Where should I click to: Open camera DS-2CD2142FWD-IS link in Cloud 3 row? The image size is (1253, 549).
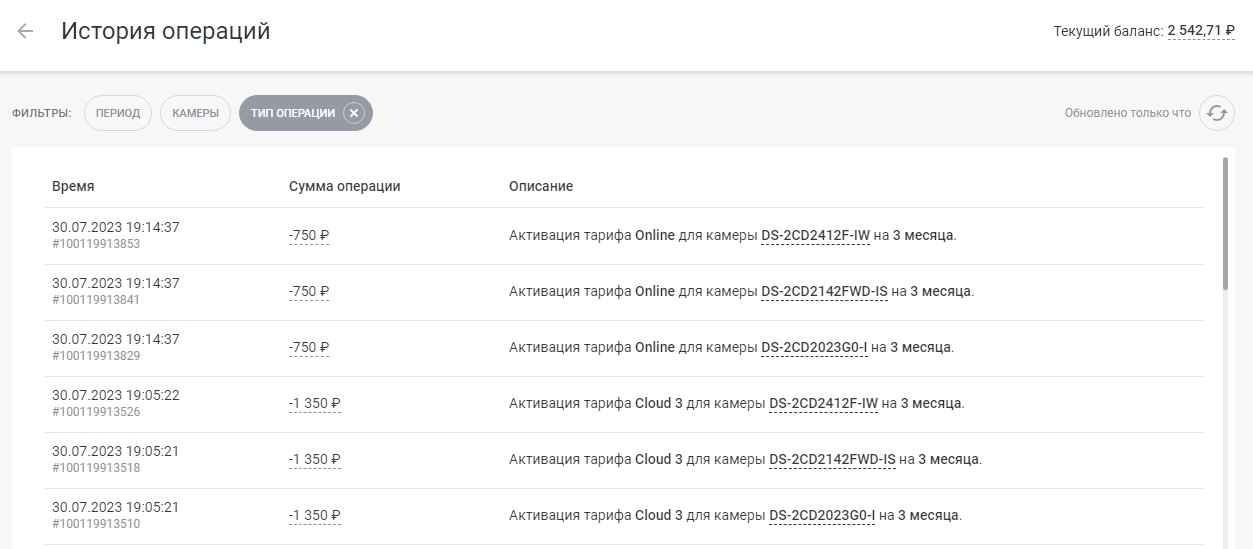point(832,460)
